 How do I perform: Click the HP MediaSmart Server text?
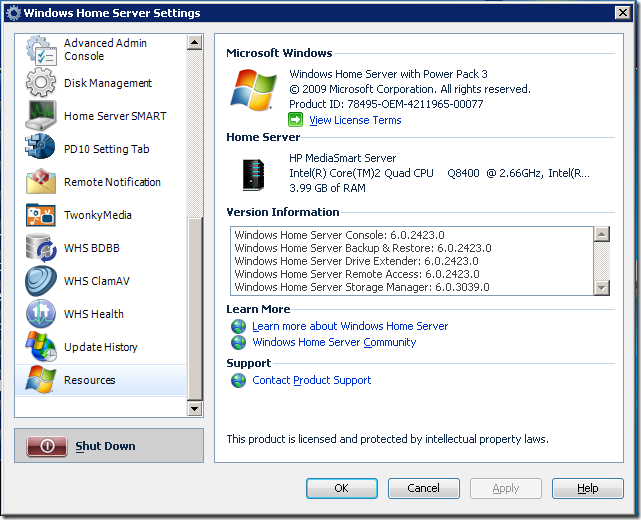pos(343,158)
